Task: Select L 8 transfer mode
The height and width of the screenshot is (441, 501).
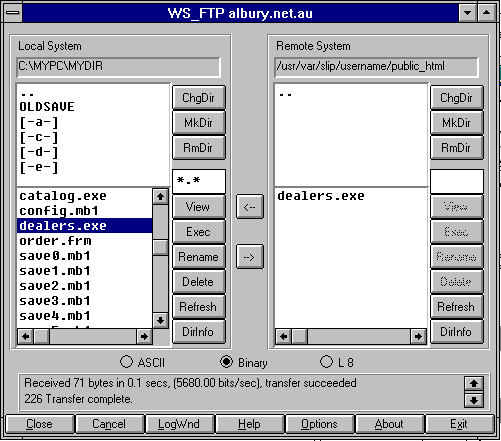Action: pos(337,362)
